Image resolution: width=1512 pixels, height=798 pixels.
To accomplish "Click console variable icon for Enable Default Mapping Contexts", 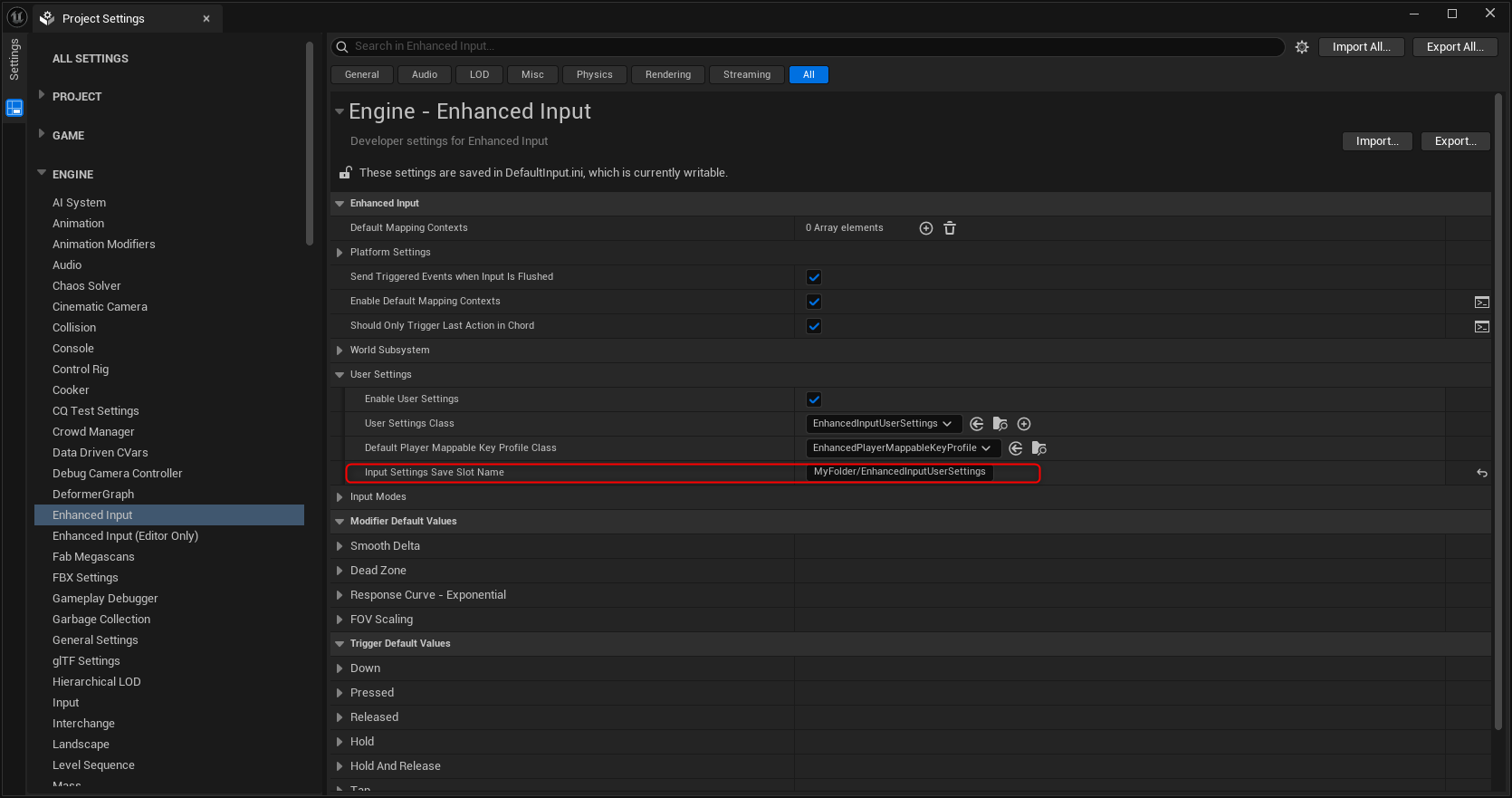I will [x=1482, y=302].
